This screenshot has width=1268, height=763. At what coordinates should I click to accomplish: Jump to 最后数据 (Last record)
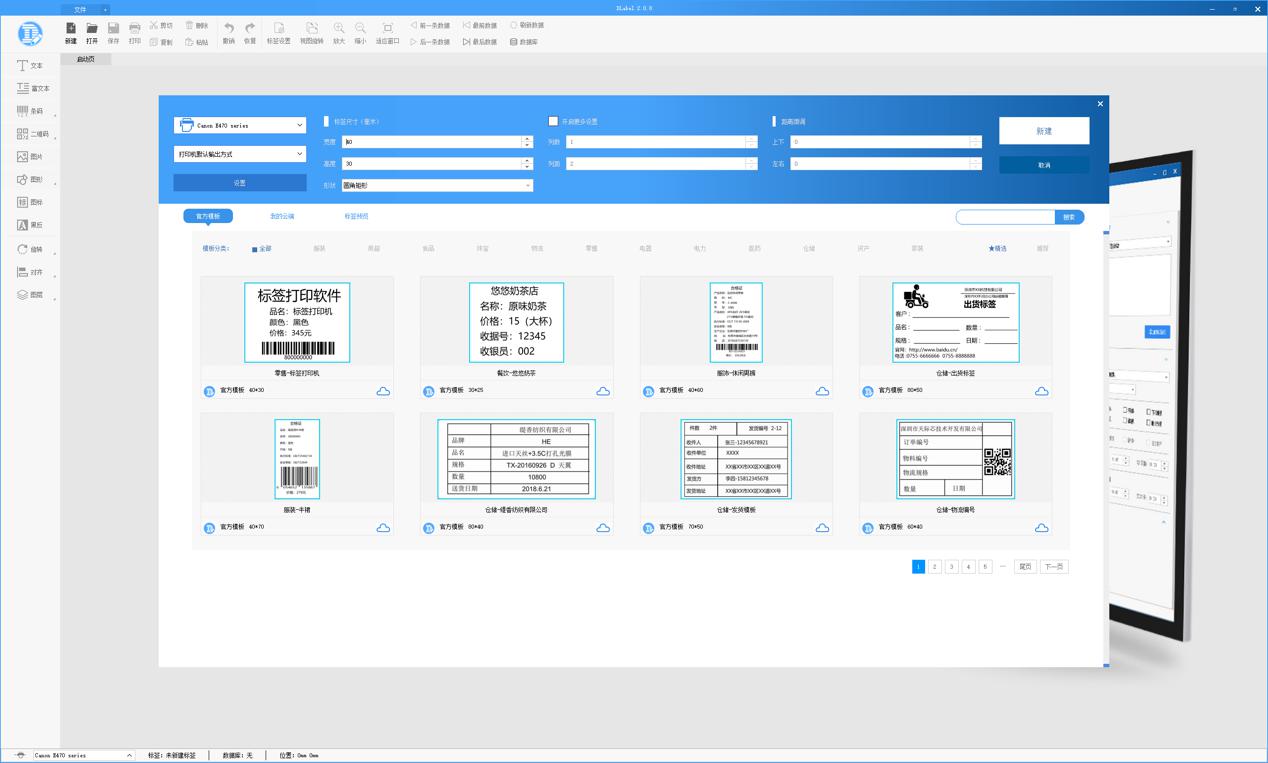coord(480,42)
